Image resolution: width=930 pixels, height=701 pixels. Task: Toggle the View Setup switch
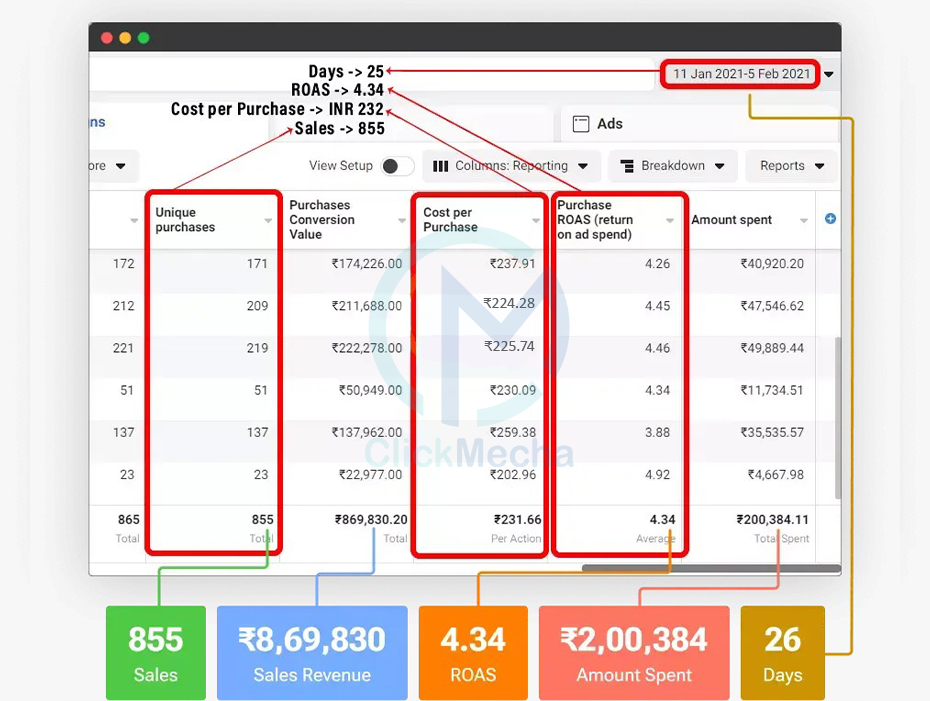click(397, 166)
